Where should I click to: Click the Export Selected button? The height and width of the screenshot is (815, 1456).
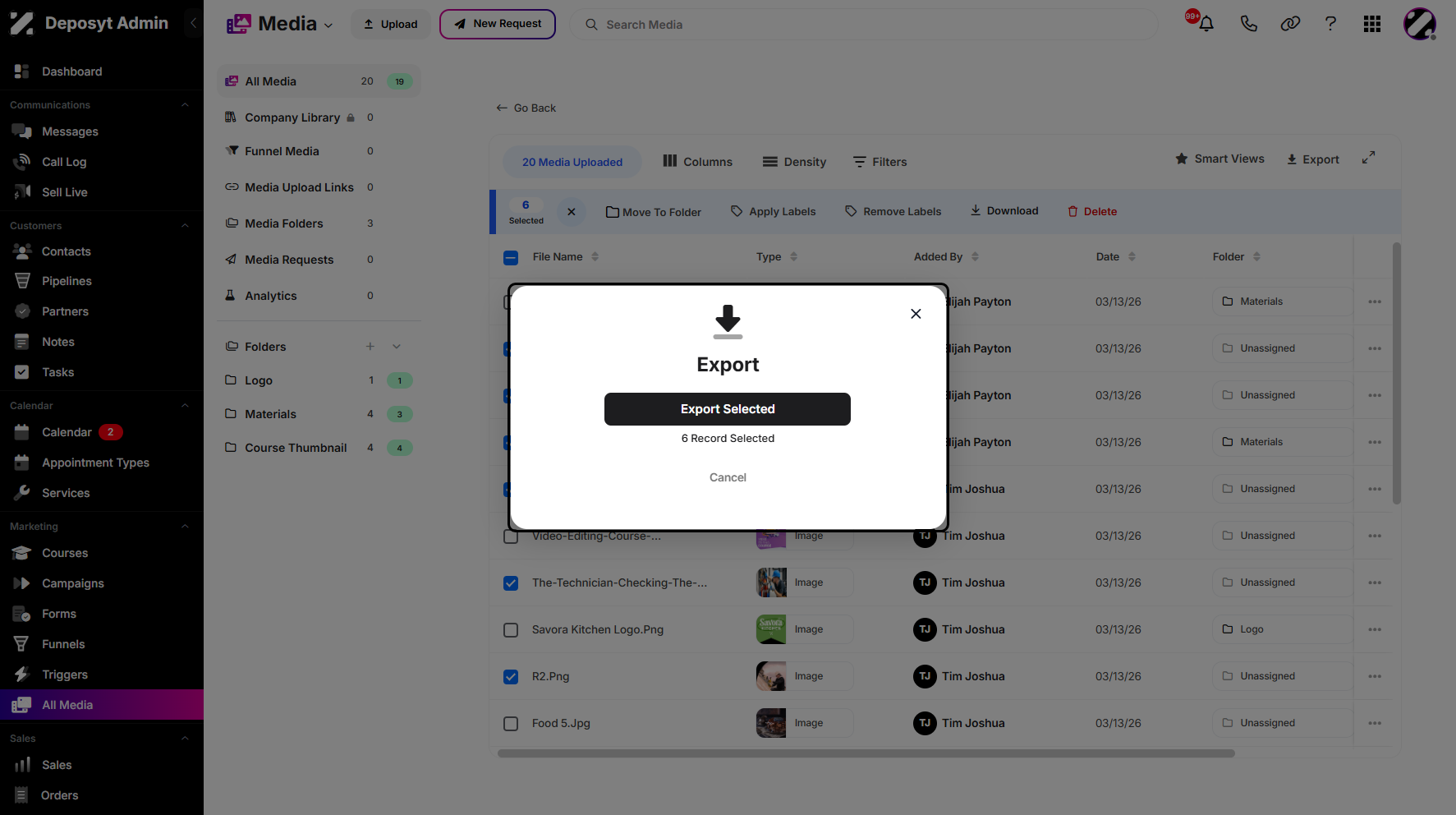coord(728,409)
